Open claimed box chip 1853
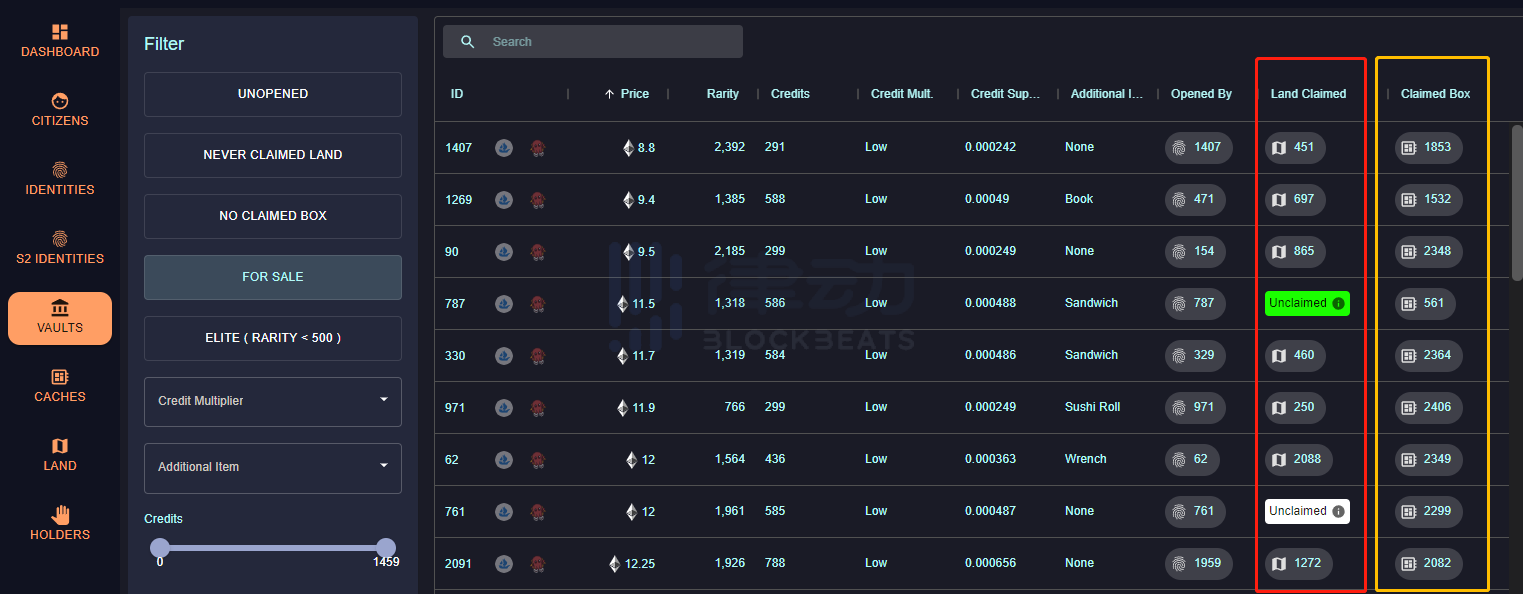Viewport: 1523px width, 594px height. [x=1428, y=148]
